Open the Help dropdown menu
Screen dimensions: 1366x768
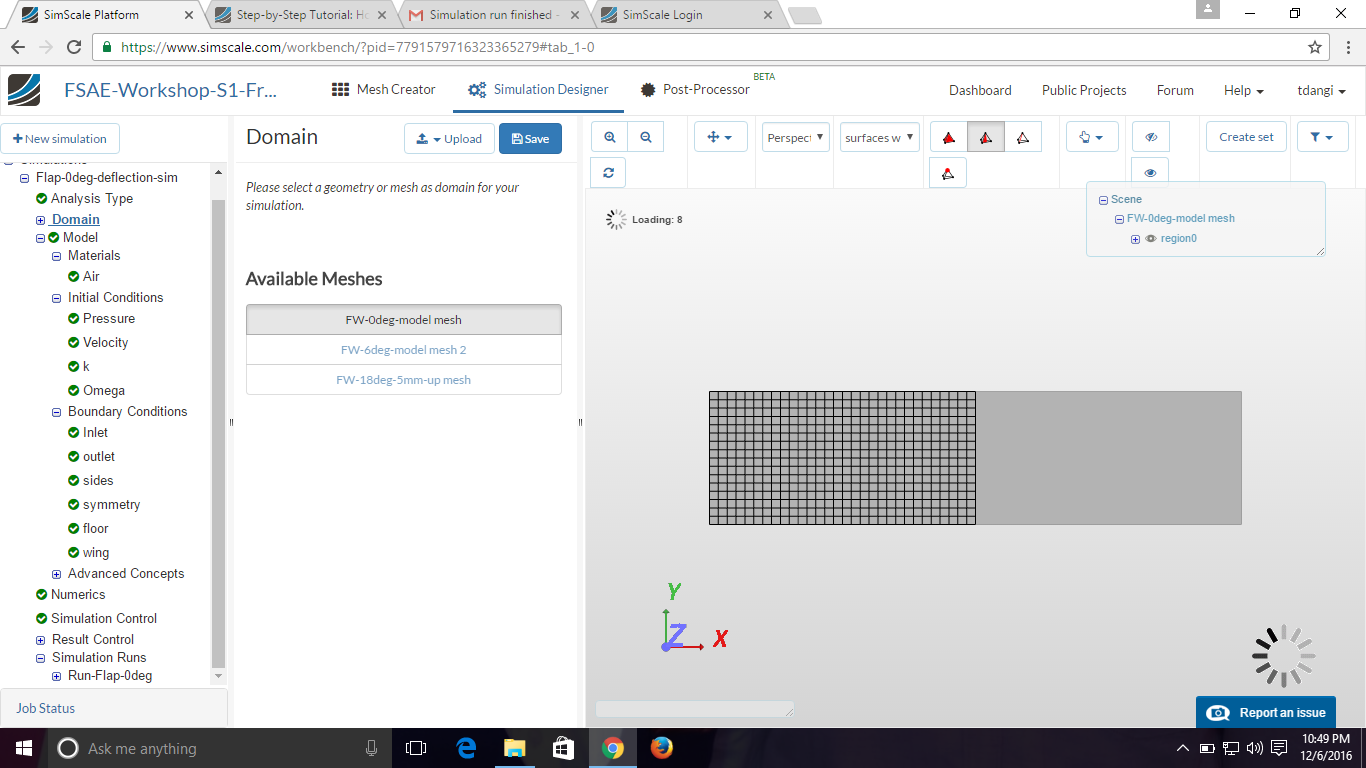pyautogui.click(x=1244, y=90)
